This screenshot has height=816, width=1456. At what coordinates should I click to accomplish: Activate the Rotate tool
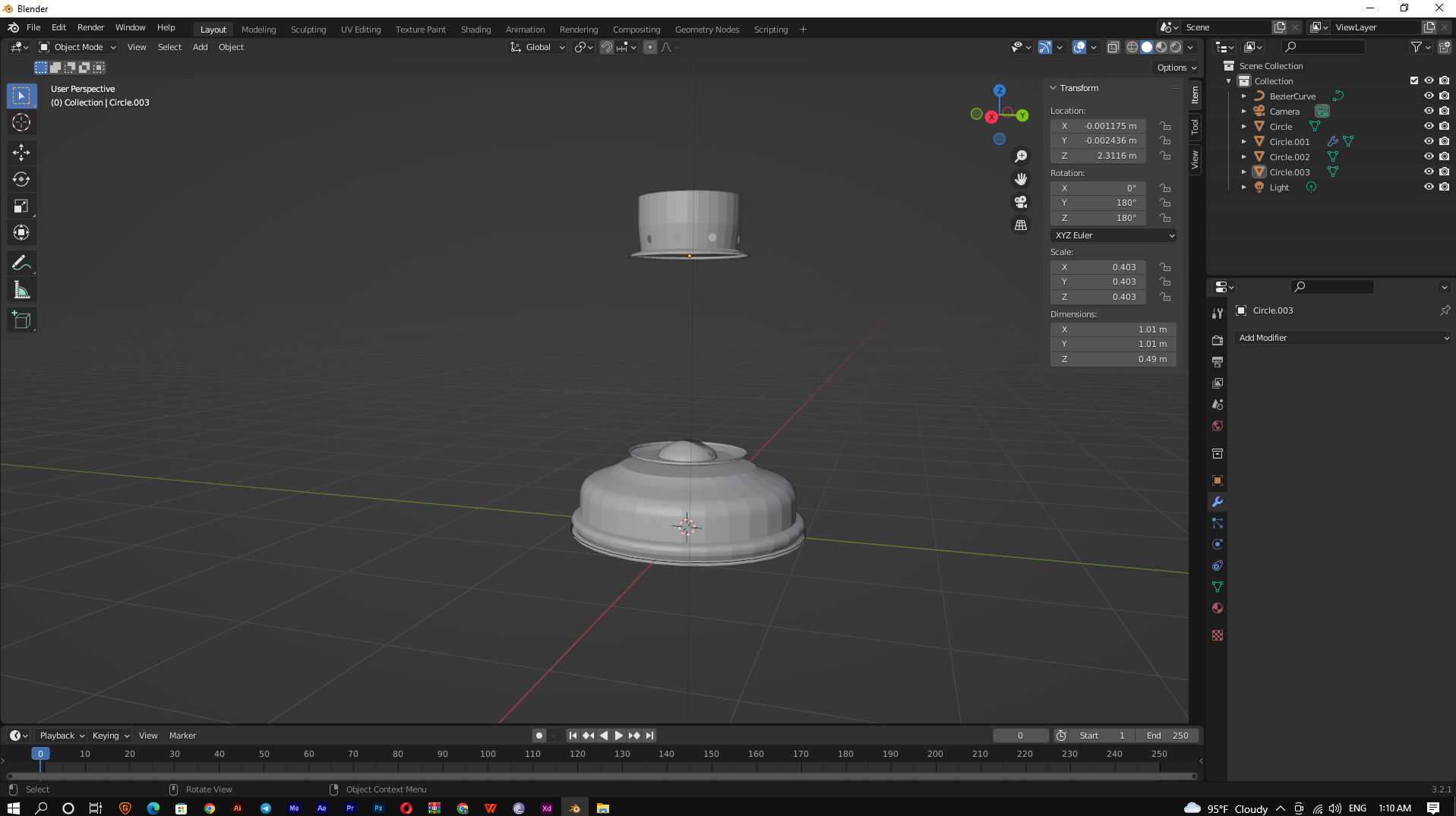click(21, 179)
